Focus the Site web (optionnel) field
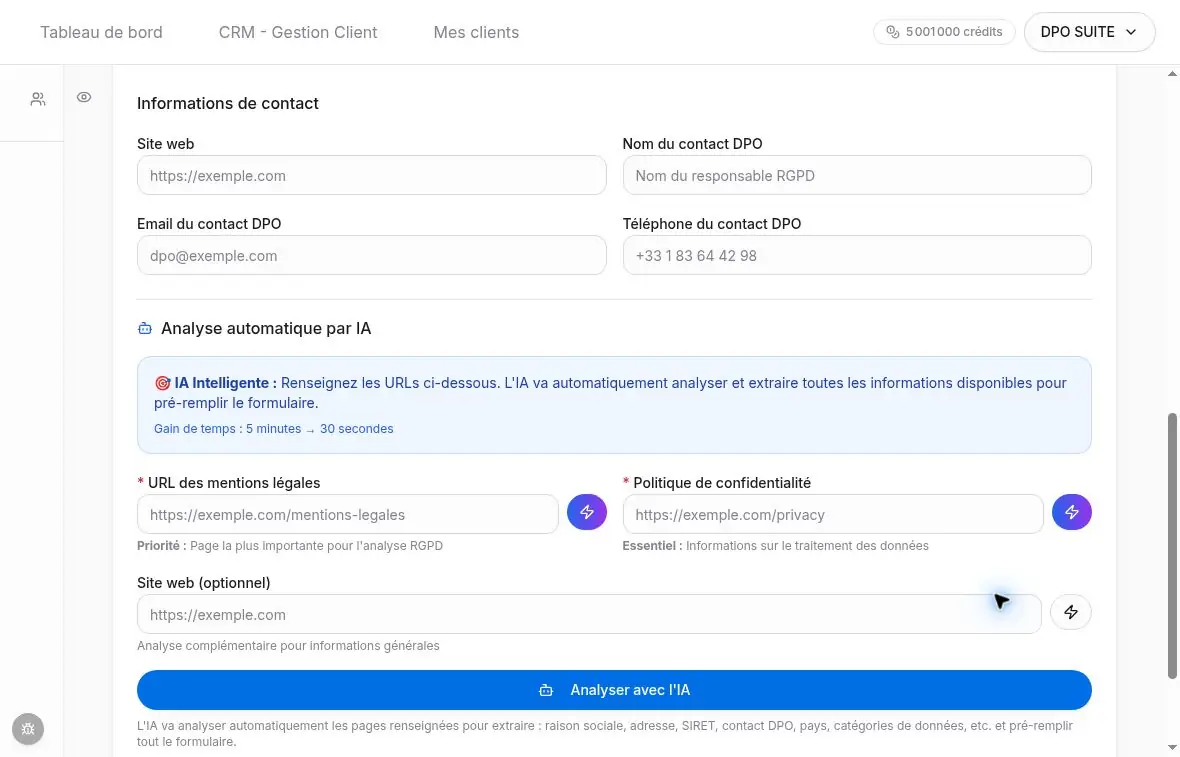1180x757 pixels. click(x=588, y=614)
